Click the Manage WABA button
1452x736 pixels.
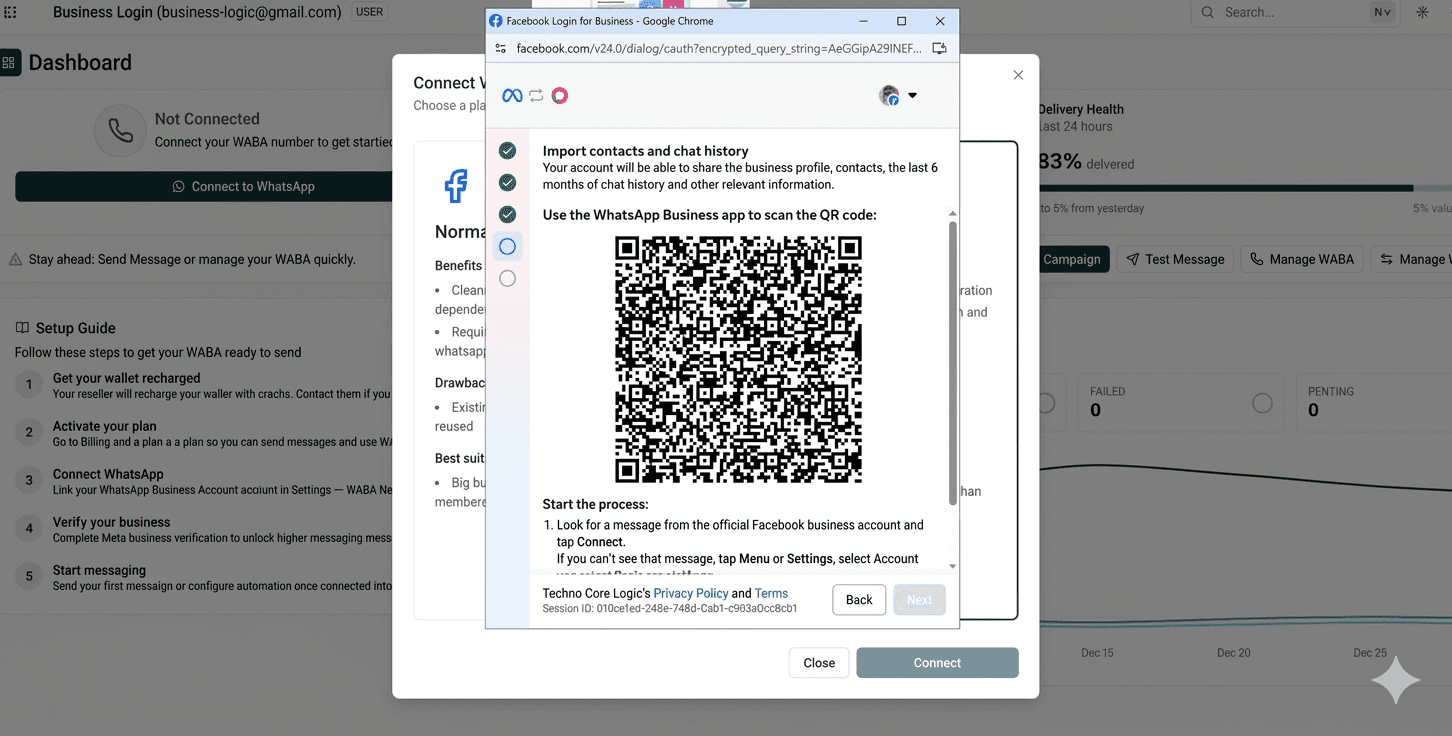[1302, 259]
